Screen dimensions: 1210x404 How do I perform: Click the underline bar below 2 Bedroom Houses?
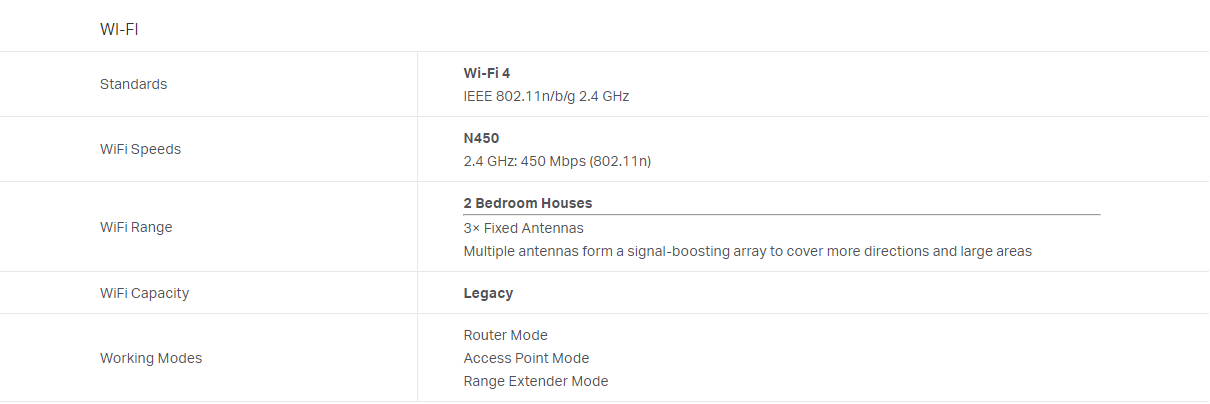[x=781, y=214]
